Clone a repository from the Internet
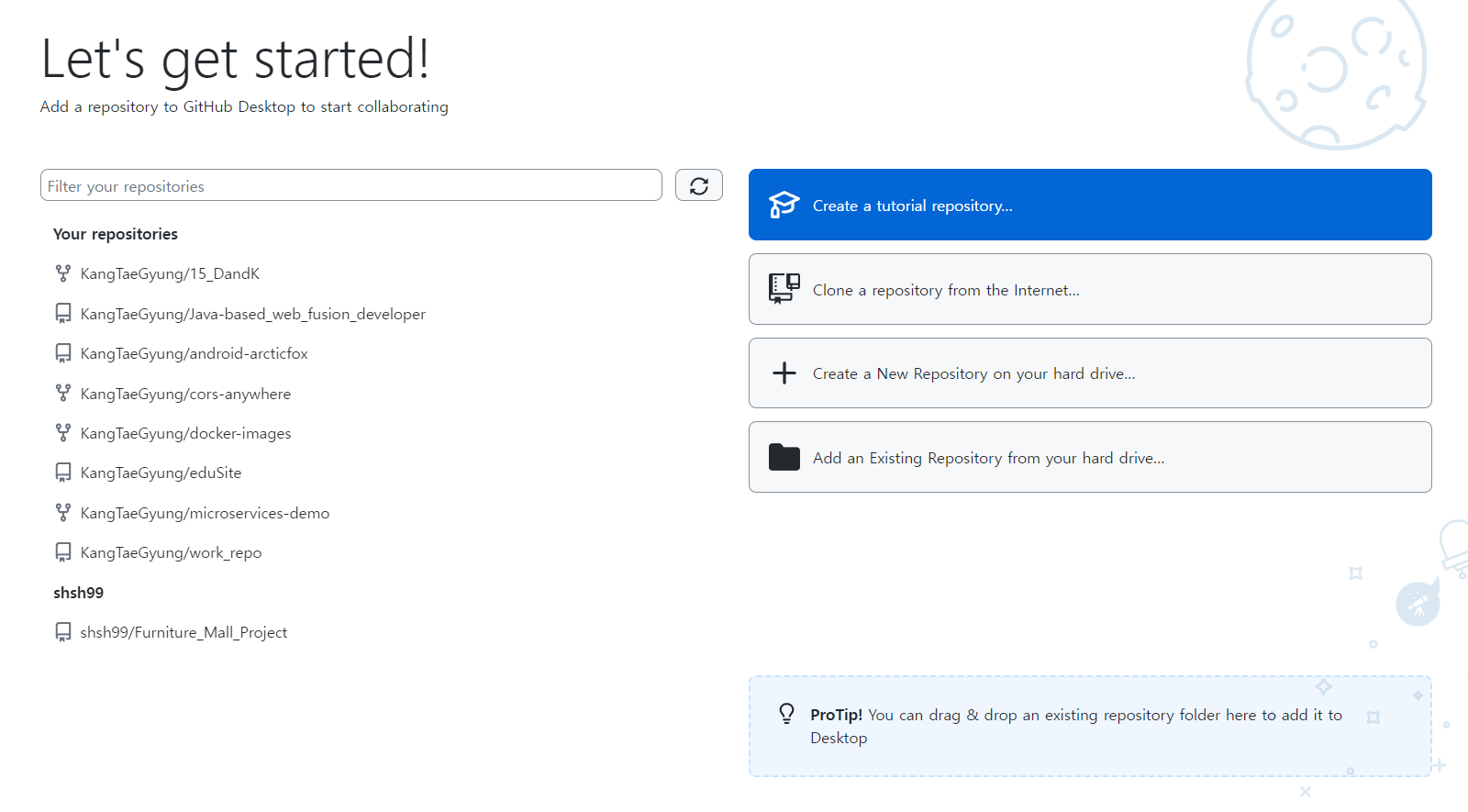Screen dimensions: 1468x812 pos(1090,289)
